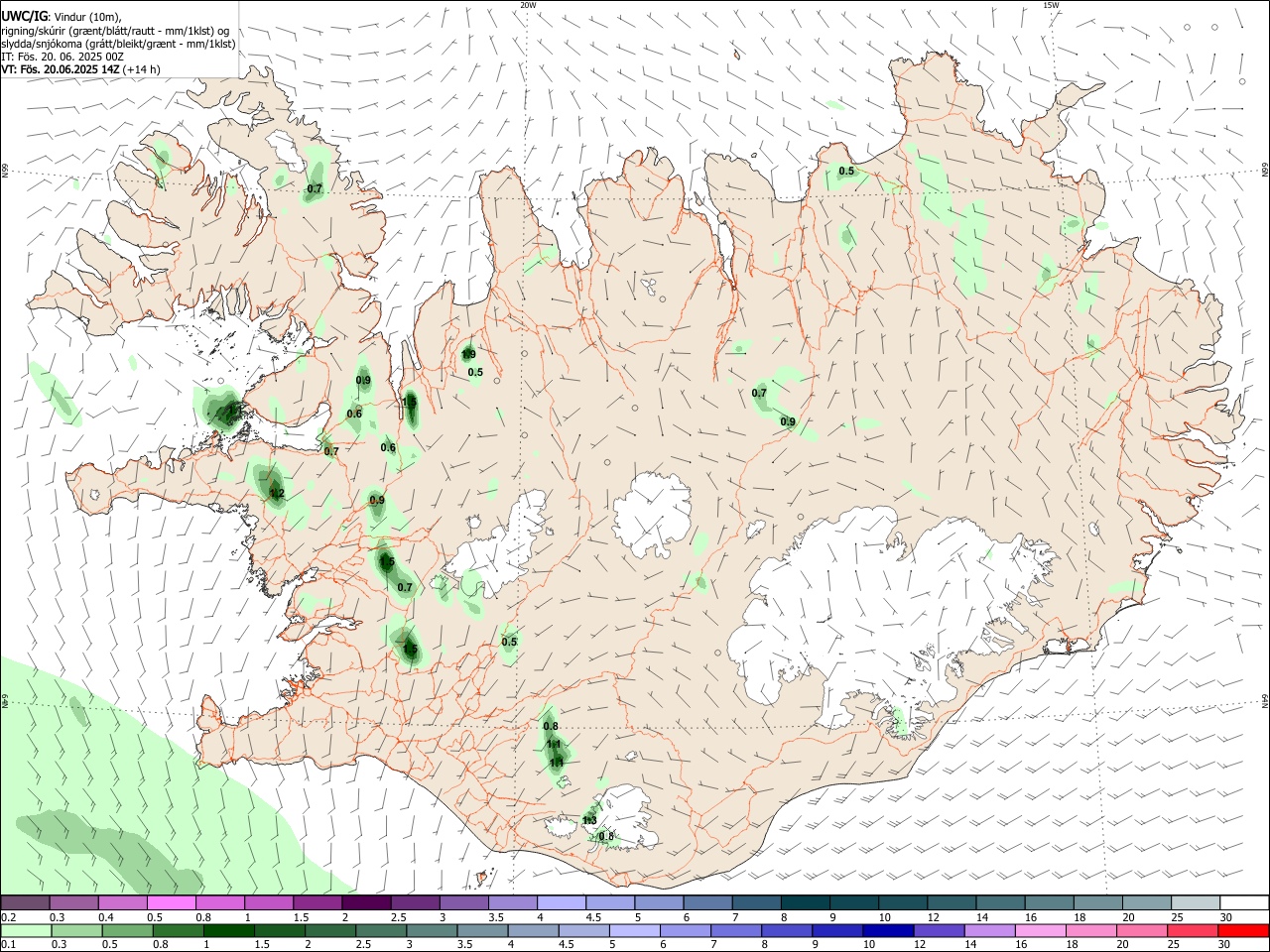
Task: Click the '12' label in upper legend row
Action: pyautogui.click(x=932, y=917)
